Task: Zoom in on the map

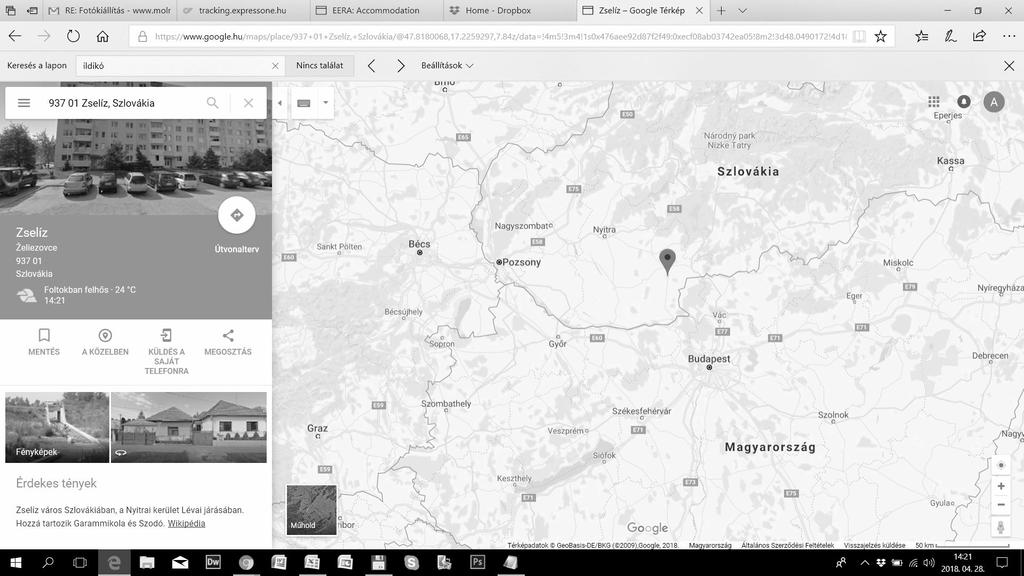Action: tap(1000, 486)
